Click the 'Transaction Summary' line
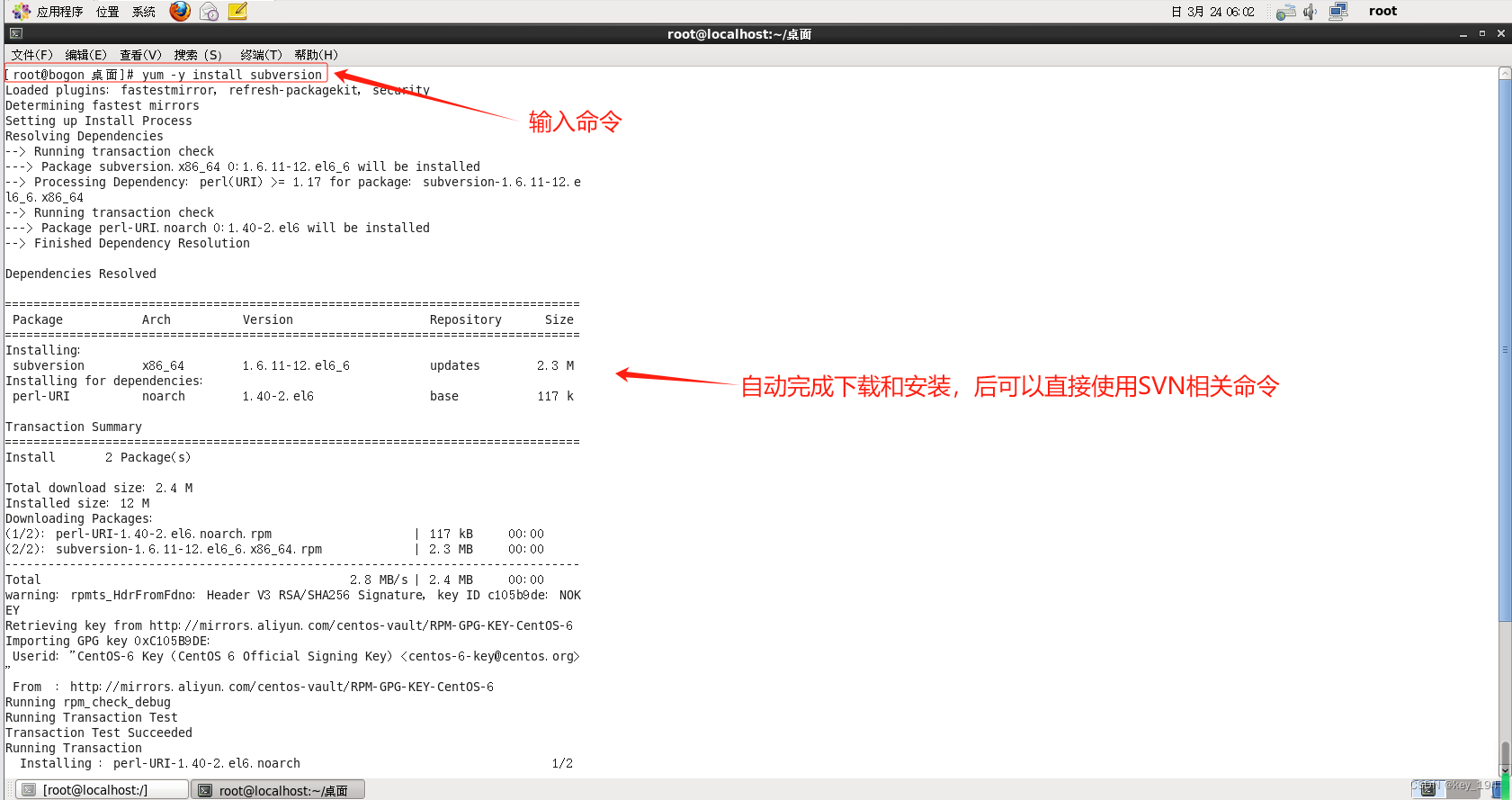1512x800 pixels. click(x=74, y=427)
